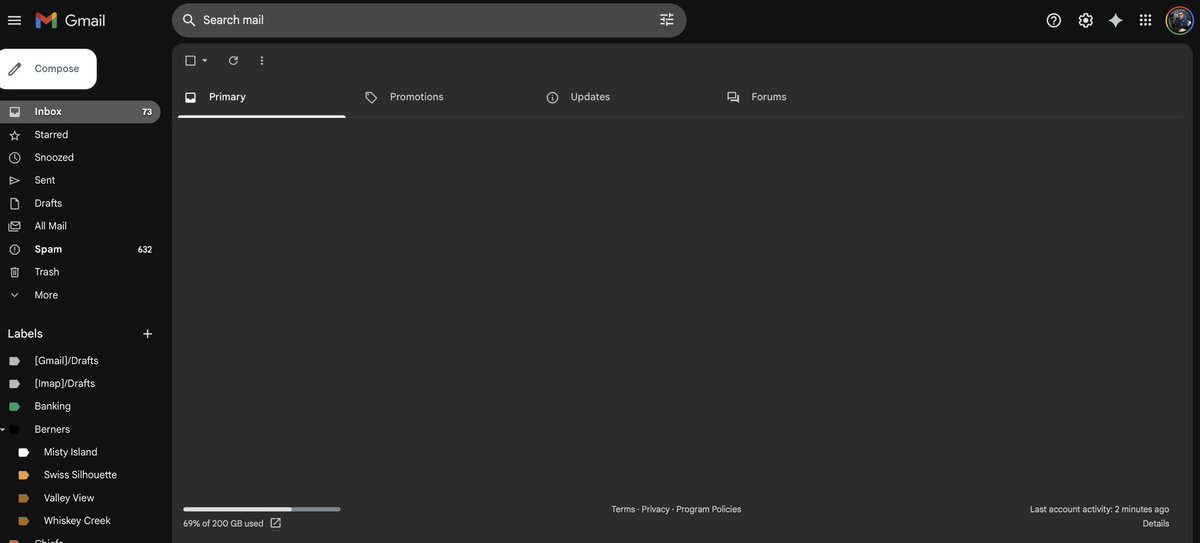Open the Swiss Silhouette label

coord(80,476)
